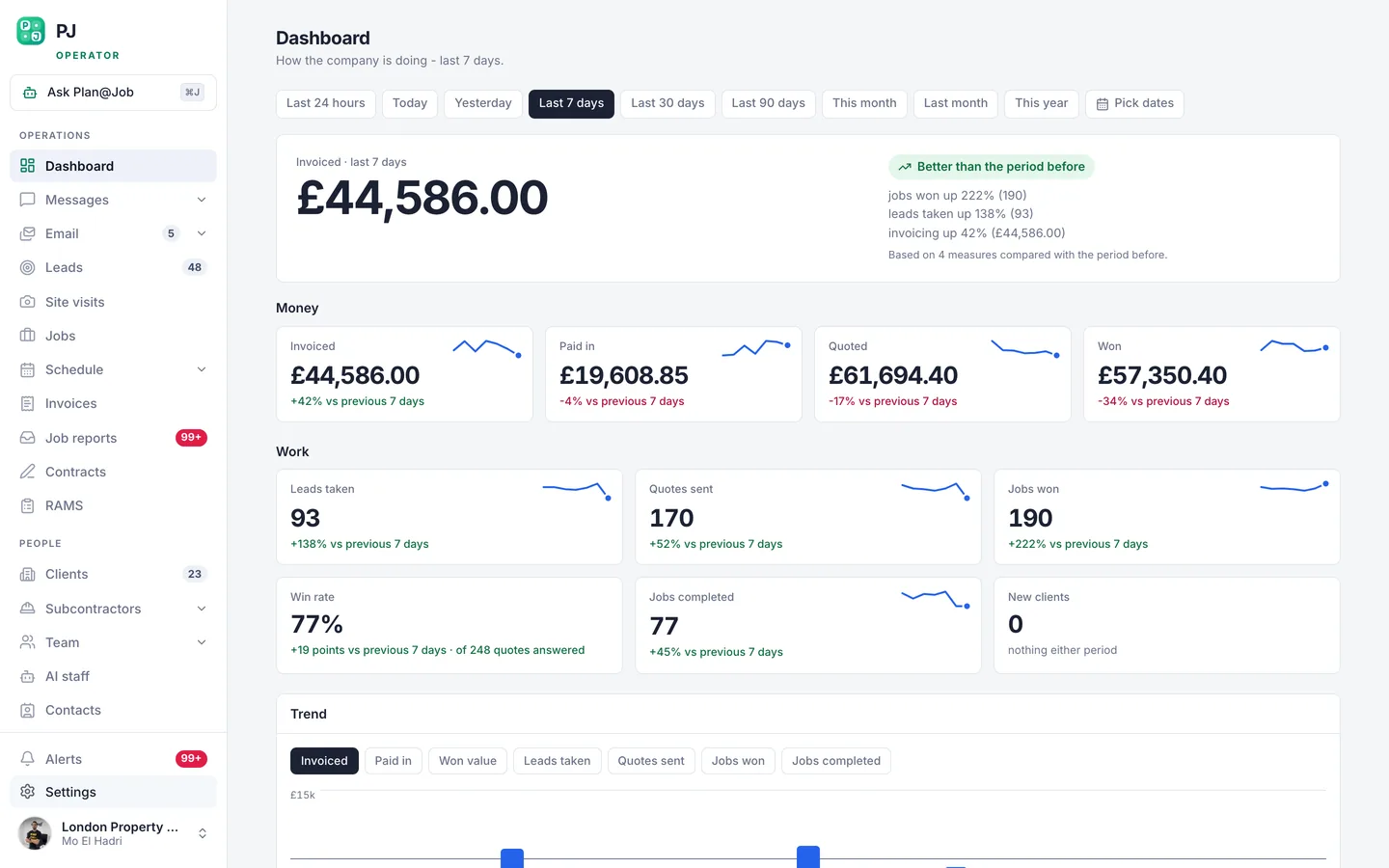
Task: Open Ask Plan@Job assistant
Action: (114, 93)
